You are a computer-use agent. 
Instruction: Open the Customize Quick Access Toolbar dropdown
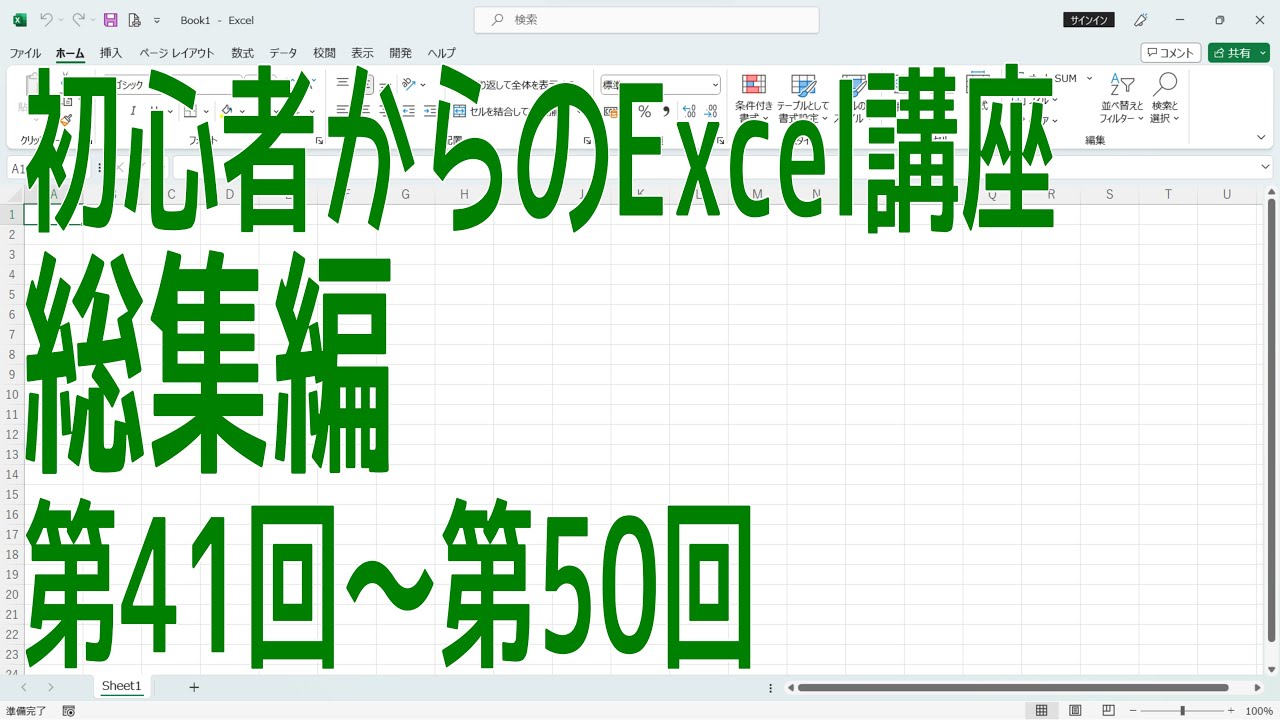[157, 20]
